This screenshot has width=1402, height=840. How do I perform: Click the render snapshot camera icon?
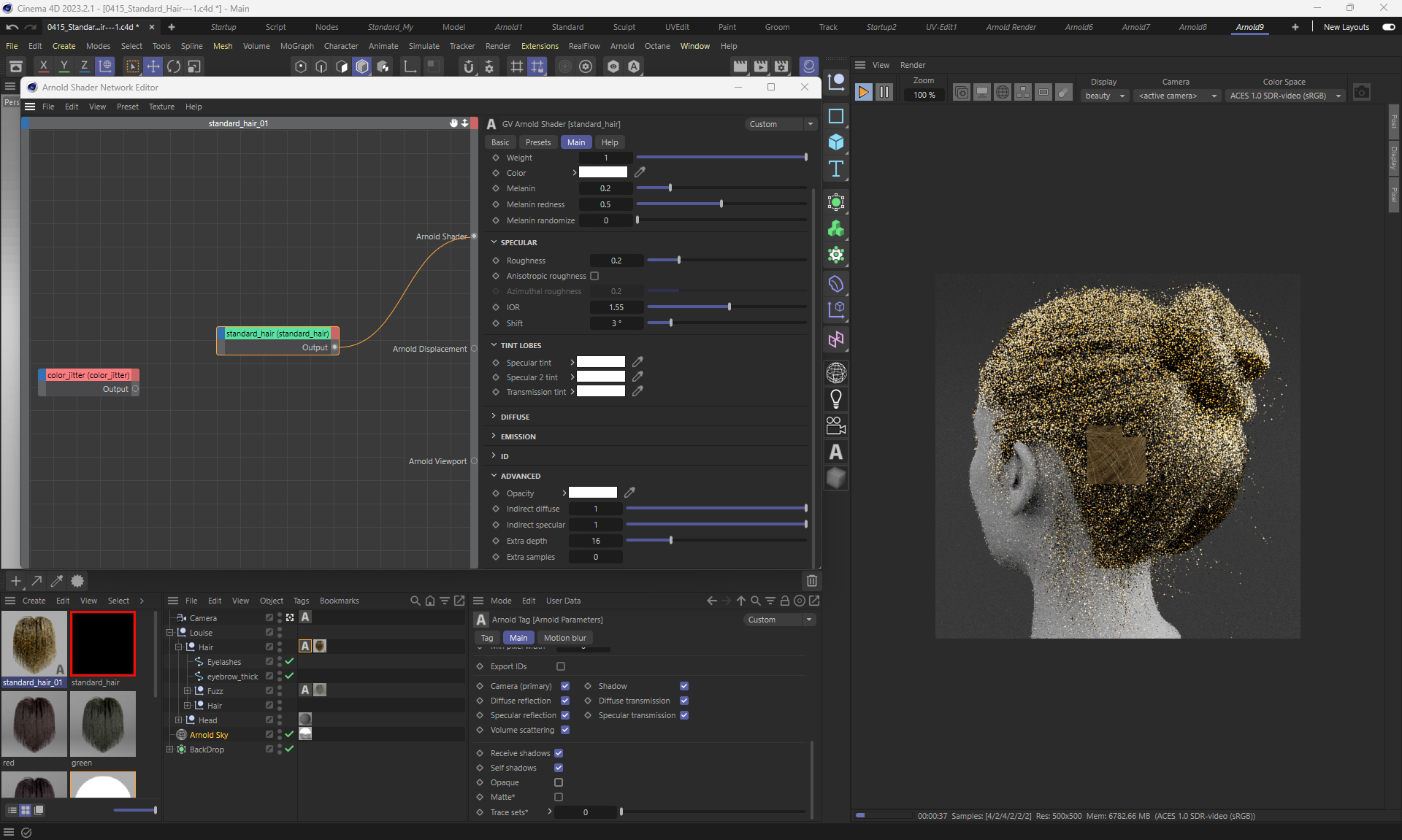pyautogui.click(x=1361, y=93)
